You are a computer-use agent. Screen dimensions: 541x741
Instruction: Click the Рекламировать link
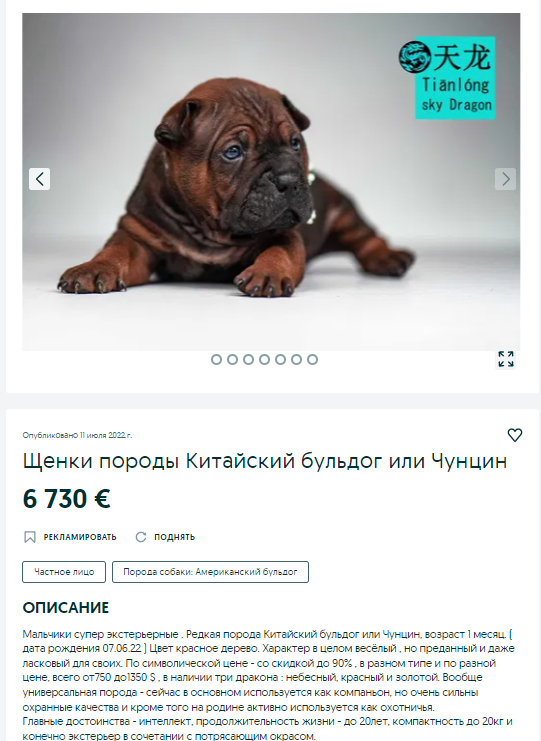pos(80,537)
